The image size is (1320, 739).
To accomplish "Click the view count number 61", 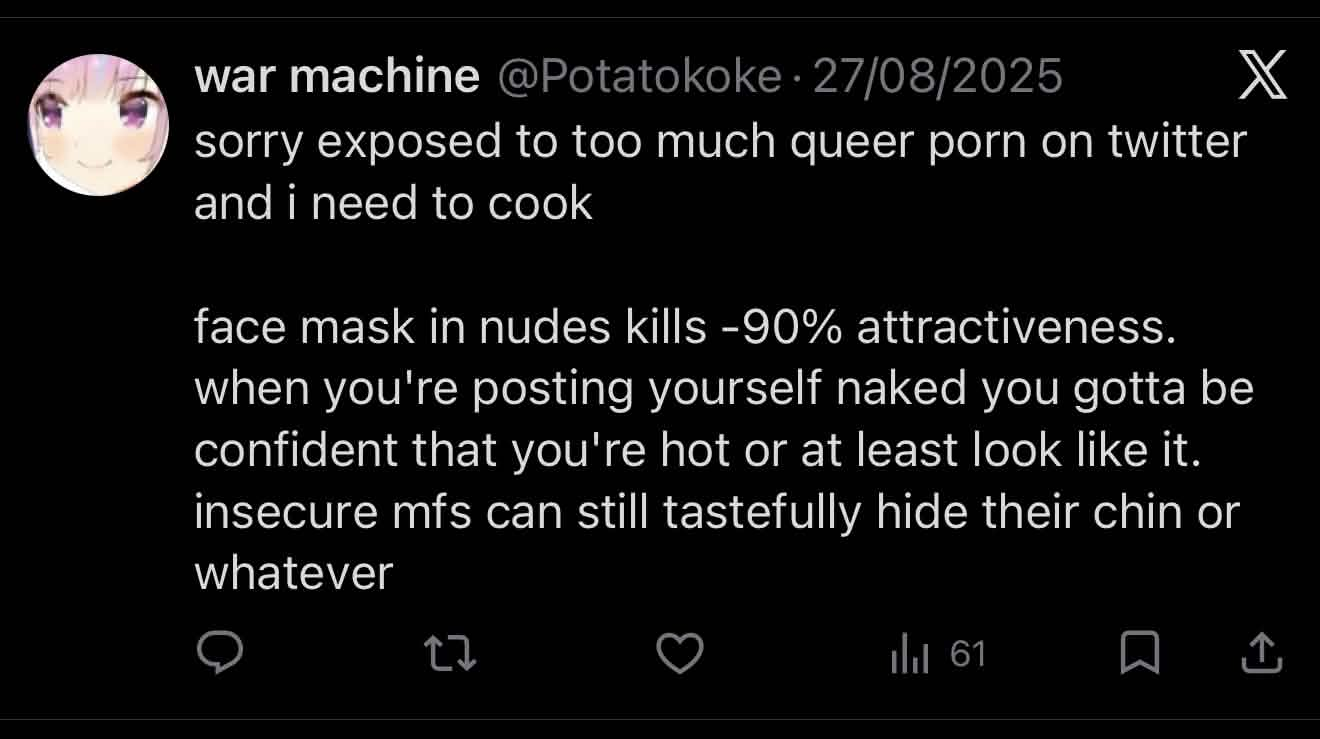I will click(967, 655).
